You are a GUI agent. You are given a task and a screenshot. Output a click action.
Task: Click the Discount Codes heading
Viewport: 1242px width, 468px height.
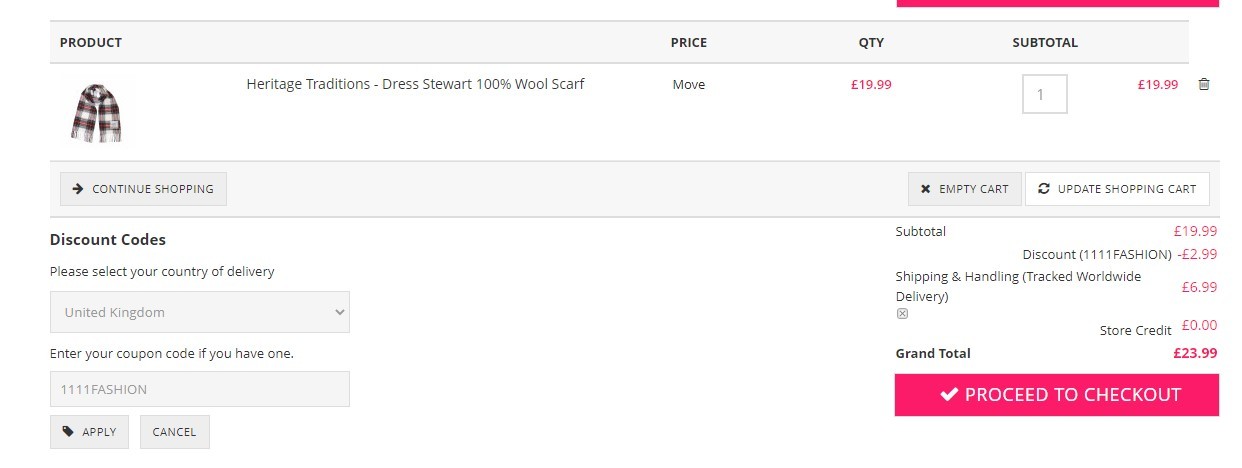pos(108,240)
